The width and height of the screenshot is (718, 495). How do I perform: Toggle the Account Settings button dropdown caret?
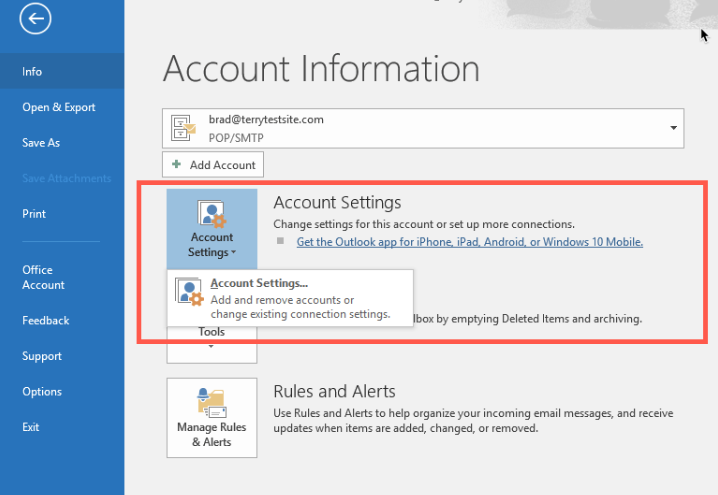click(x=234, y=252)
